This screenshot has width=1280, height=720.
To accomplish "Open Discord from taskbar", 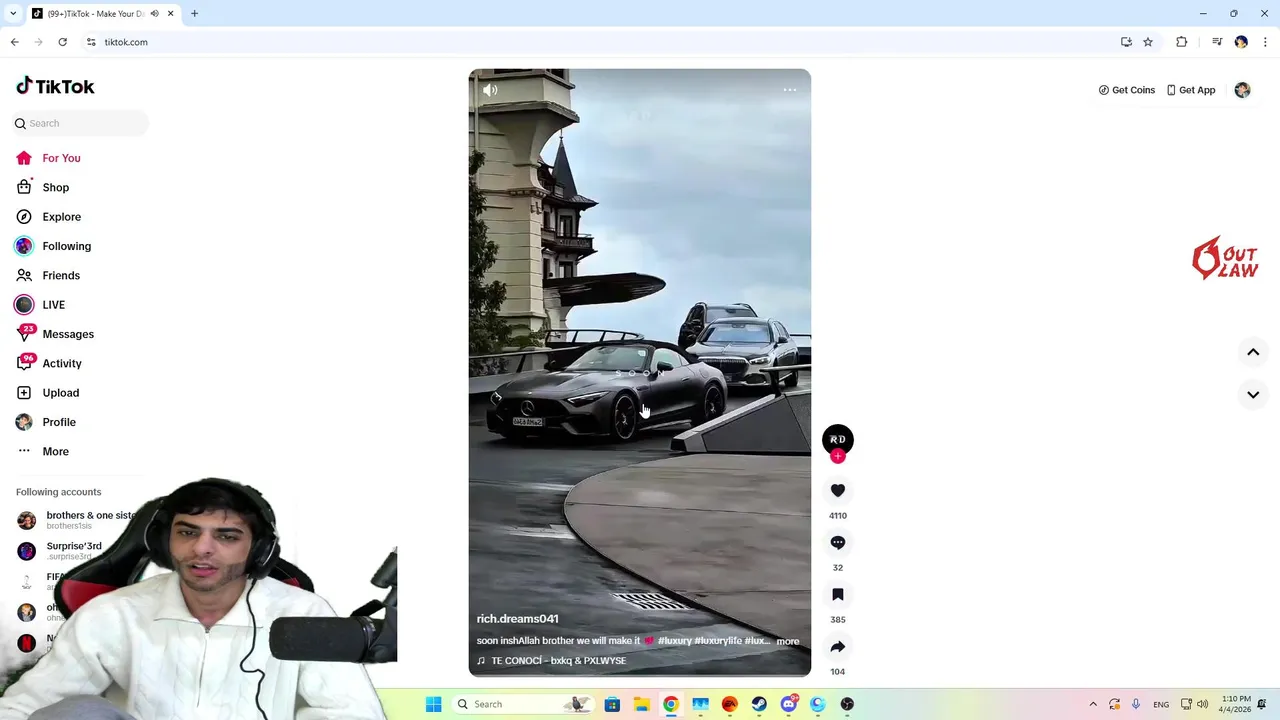I will tap(788, 704).
